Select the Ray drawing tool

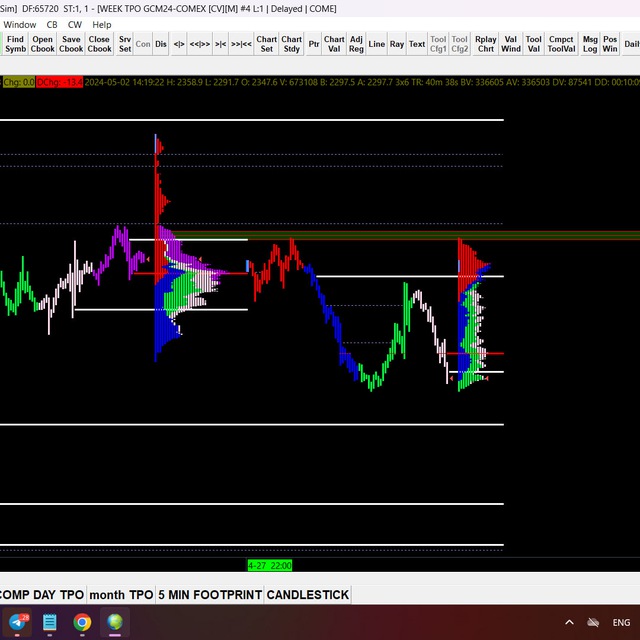coord(397,44)
